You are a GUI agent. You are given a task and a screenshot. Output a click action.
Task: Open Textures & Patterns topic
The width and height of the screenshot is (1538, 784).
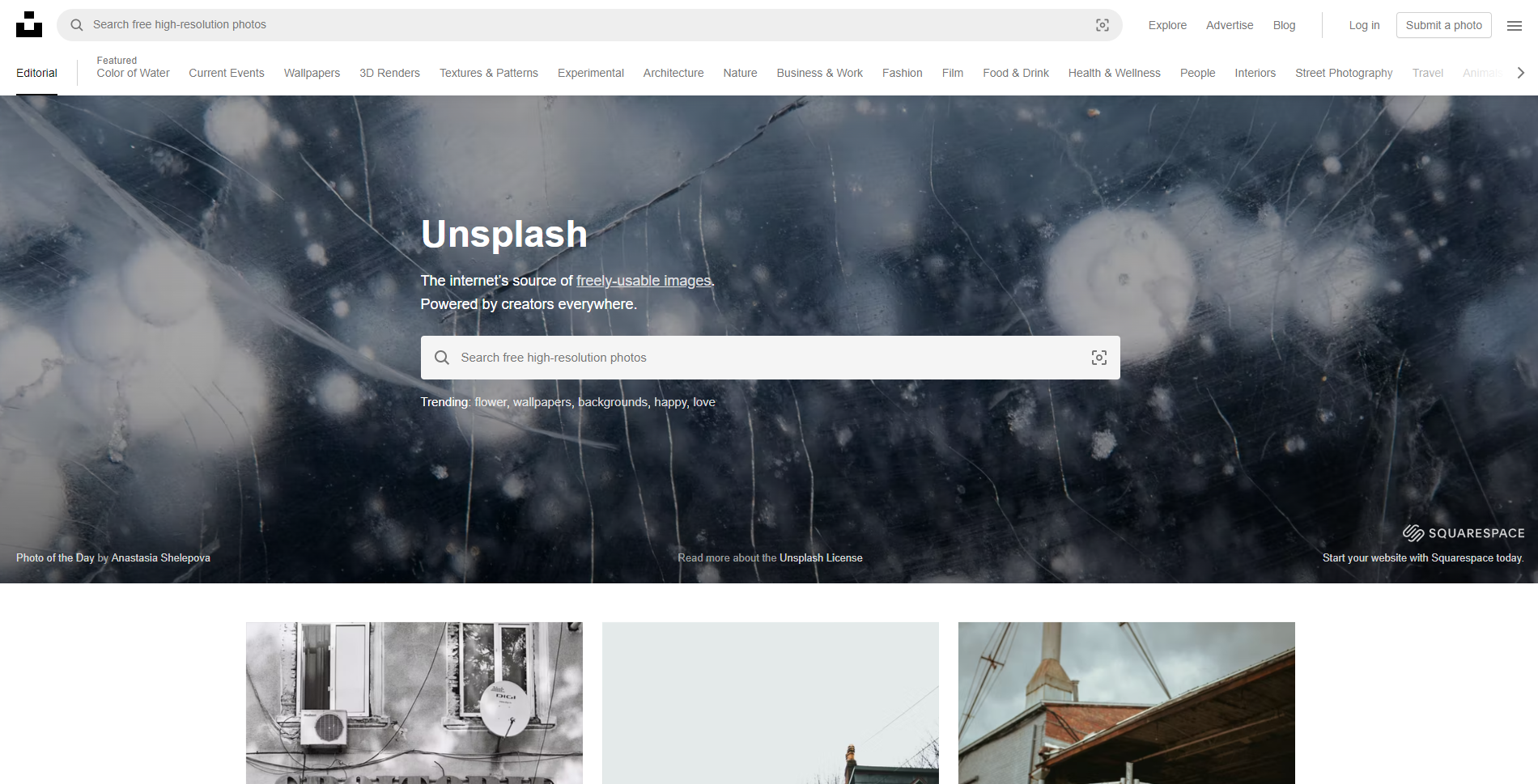click(489, 73)
